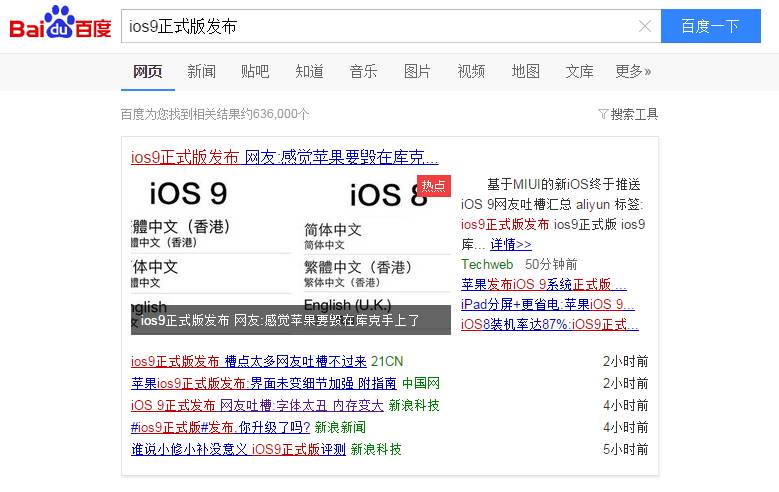The image size is (779, 492).
Task: Switch to the 新闻 tab
Action: tap(201, 72)
